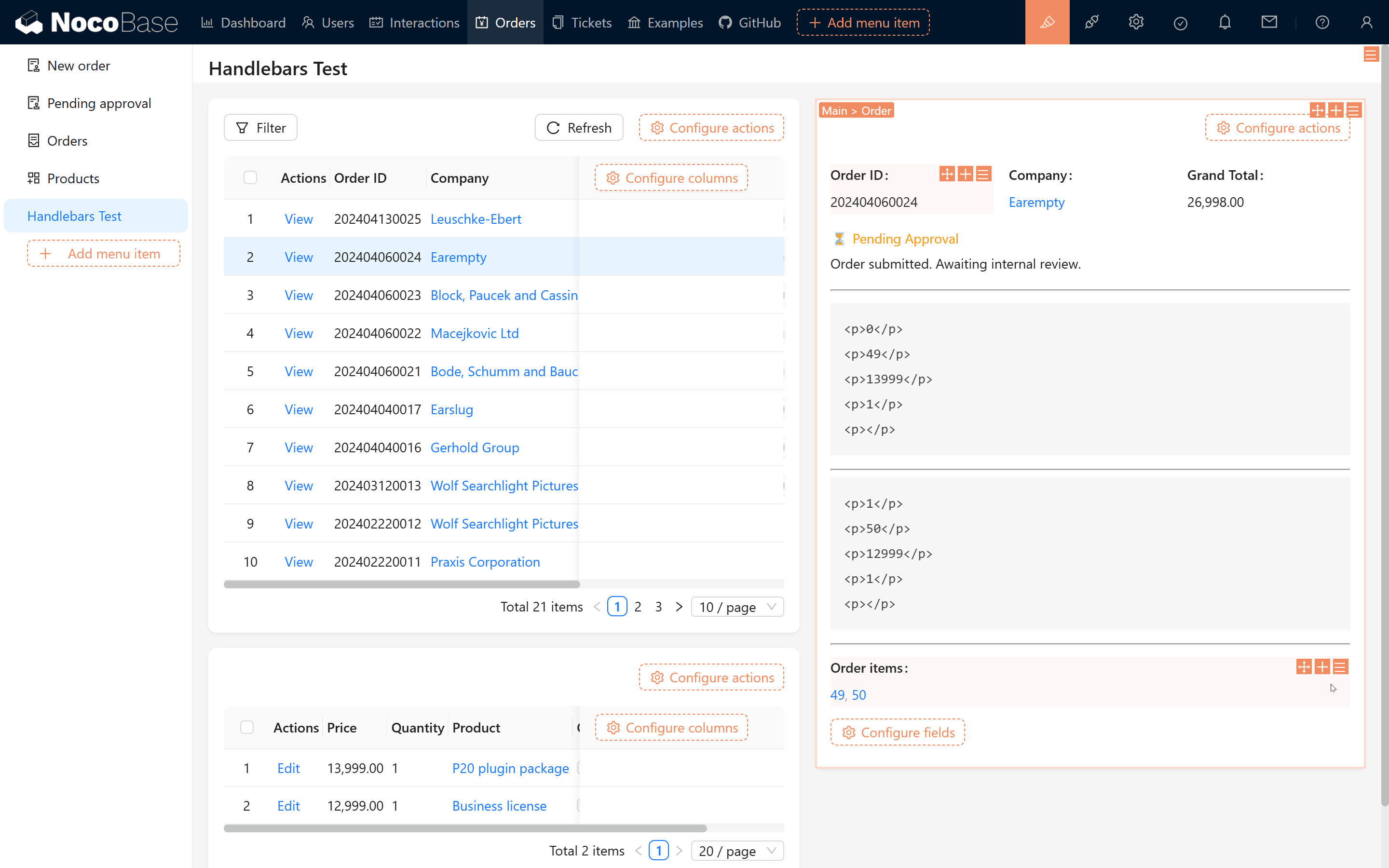The image size is (1389, 868).
Task: Open the settings gear in top bar
Action: (1136, 22)
